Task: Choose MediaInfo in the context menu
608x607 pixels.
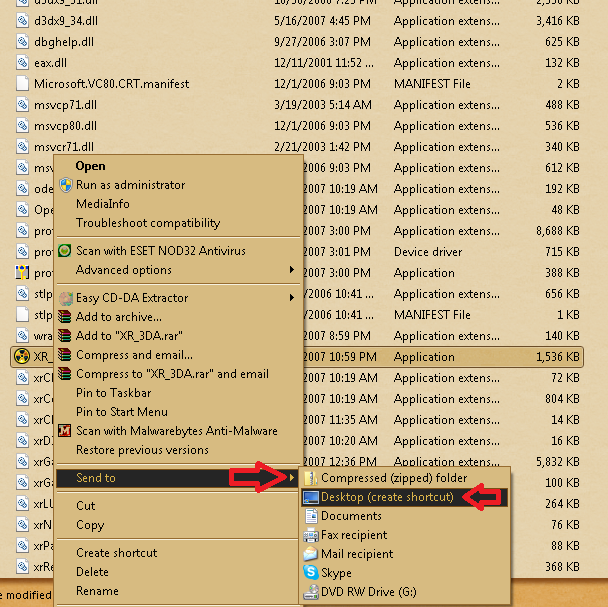Action: [x=103, y=204]
